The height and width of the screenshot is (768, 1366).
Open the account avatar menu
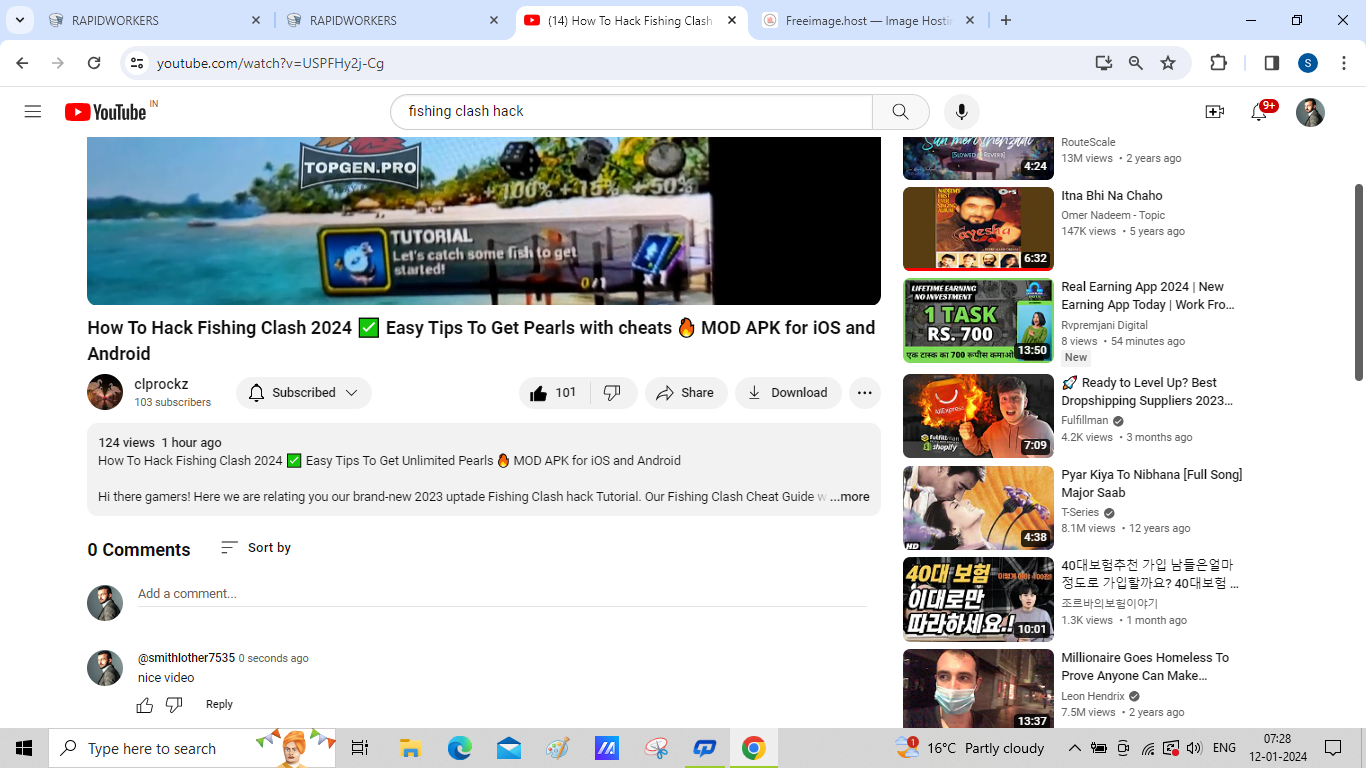click(x=1310, y=112)
